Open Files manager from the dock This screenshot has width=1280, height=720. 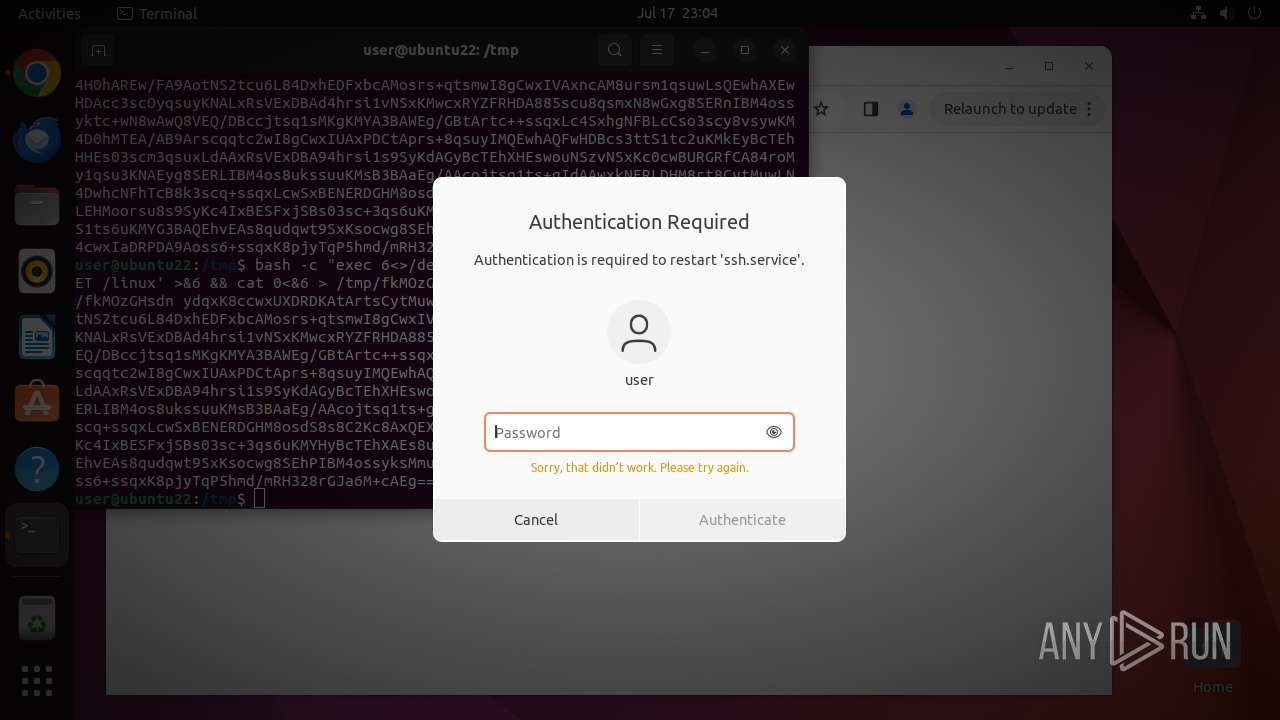click(37, 206)
